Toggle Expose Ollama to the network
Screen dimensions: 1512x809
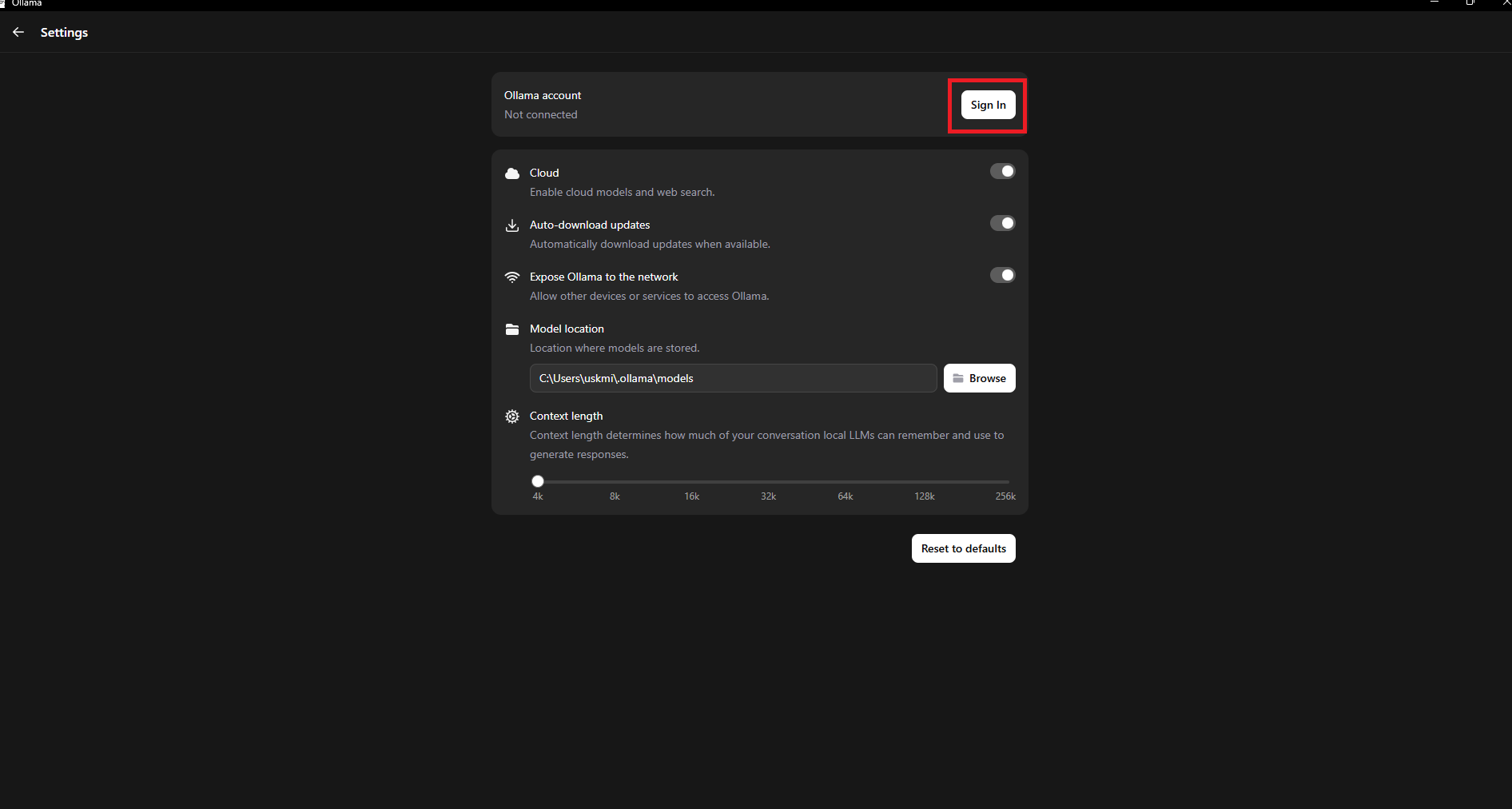[x=1002, y=275]
